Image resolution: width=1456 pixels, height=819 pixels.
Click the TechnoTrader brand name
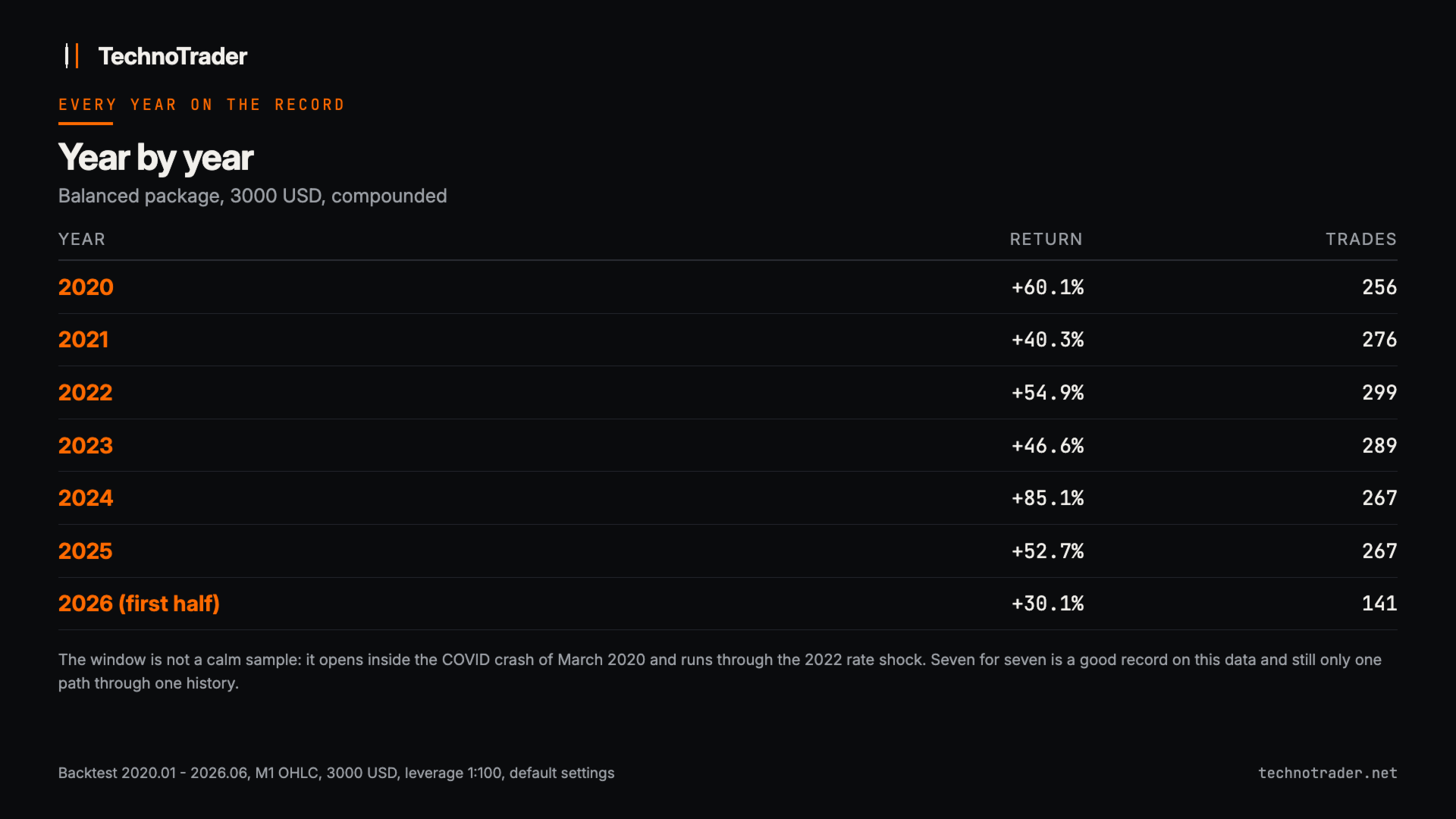[173, 56]
